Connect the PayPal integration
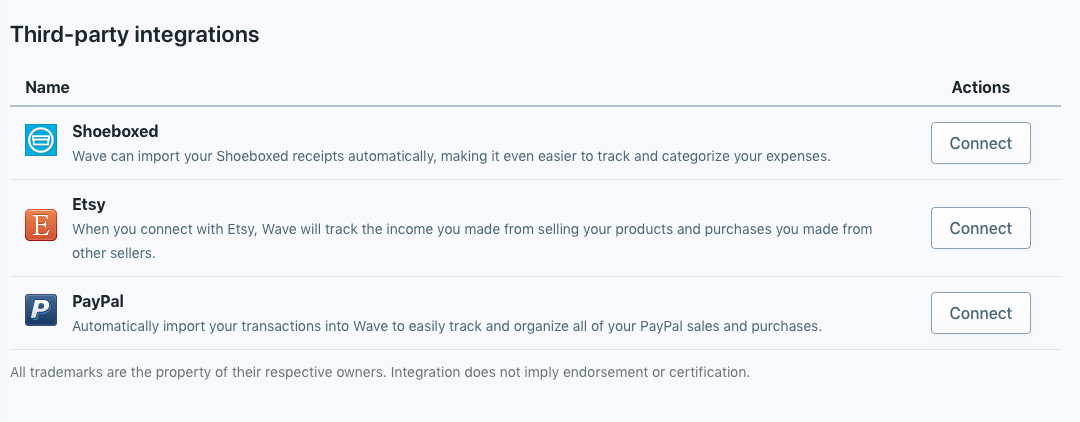Image resolution: width=1080 pixels, height=422 pixels. (x=981, y=313)
